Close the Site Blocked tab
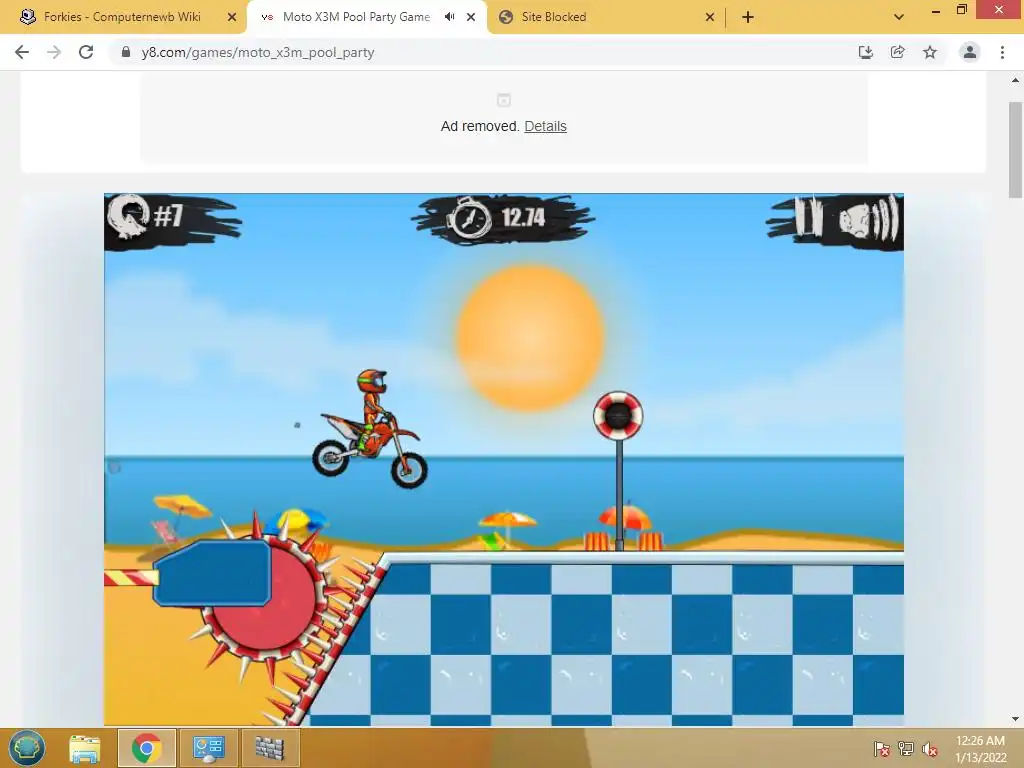 click(710, 17)
